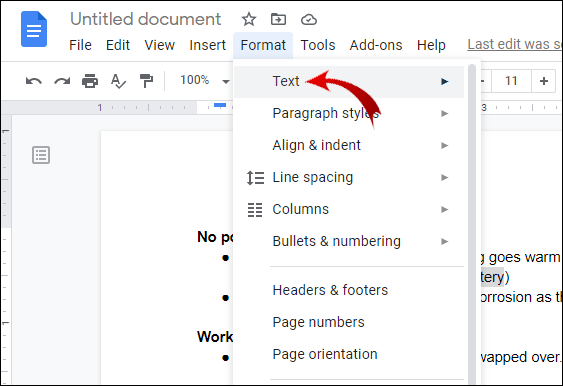Check the cloud save status icon
563x386 pixels.
pyautogui.click(x=309, y=19)
